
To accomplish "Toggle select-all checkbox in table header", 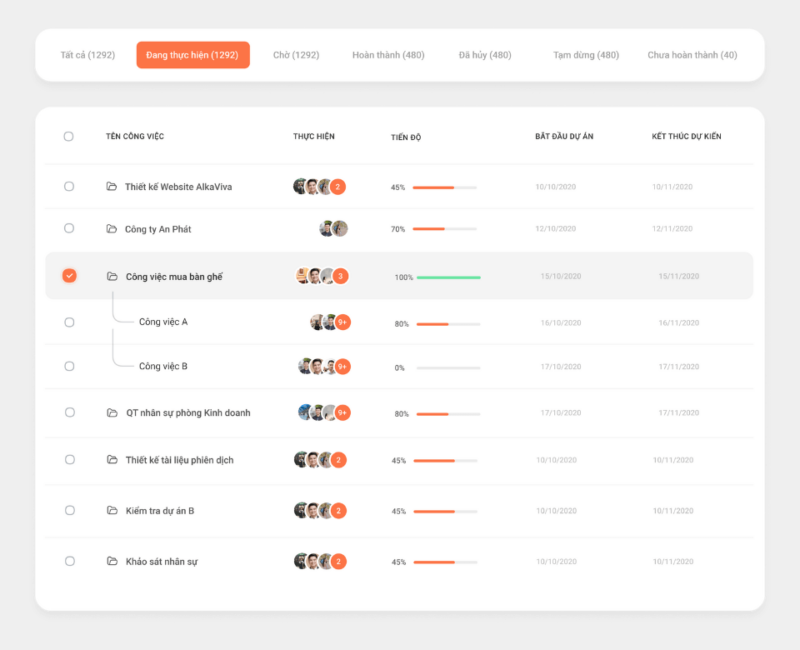I will 68,136.
